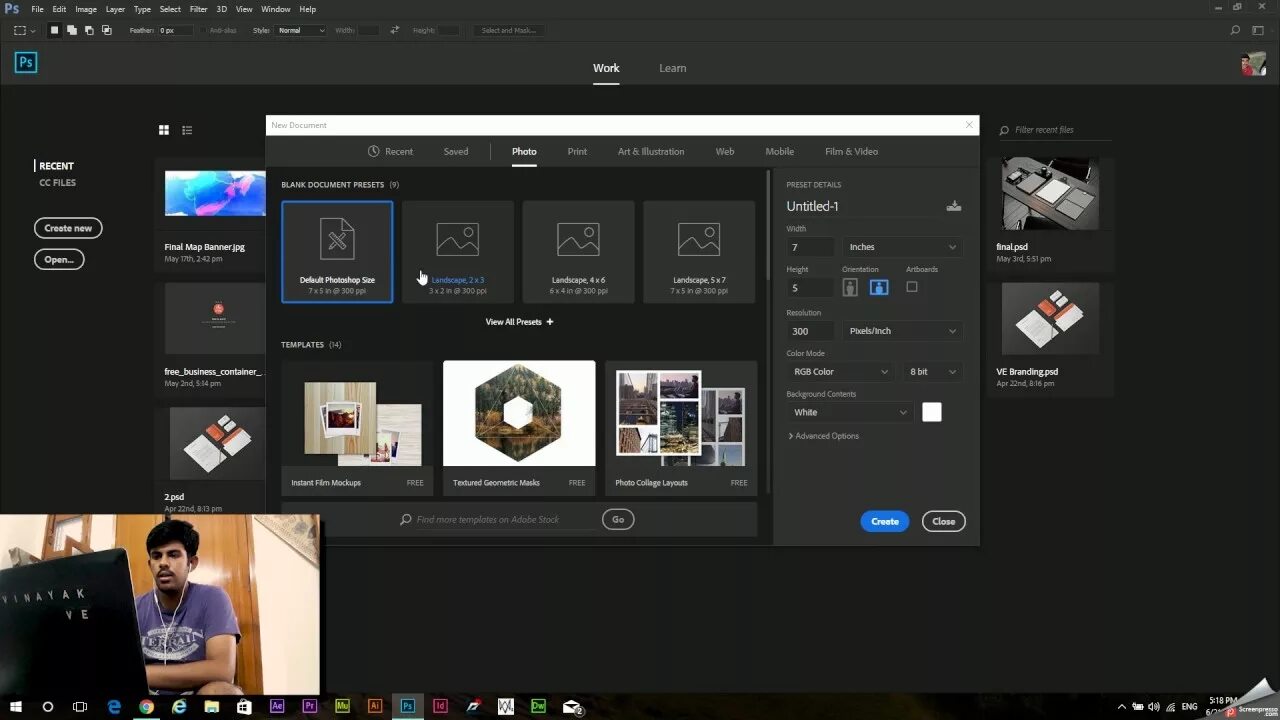Screen dimensions: 1280x720
Task: Open the Rectangular Marquee tool preset picker
Action: (24, 30)
